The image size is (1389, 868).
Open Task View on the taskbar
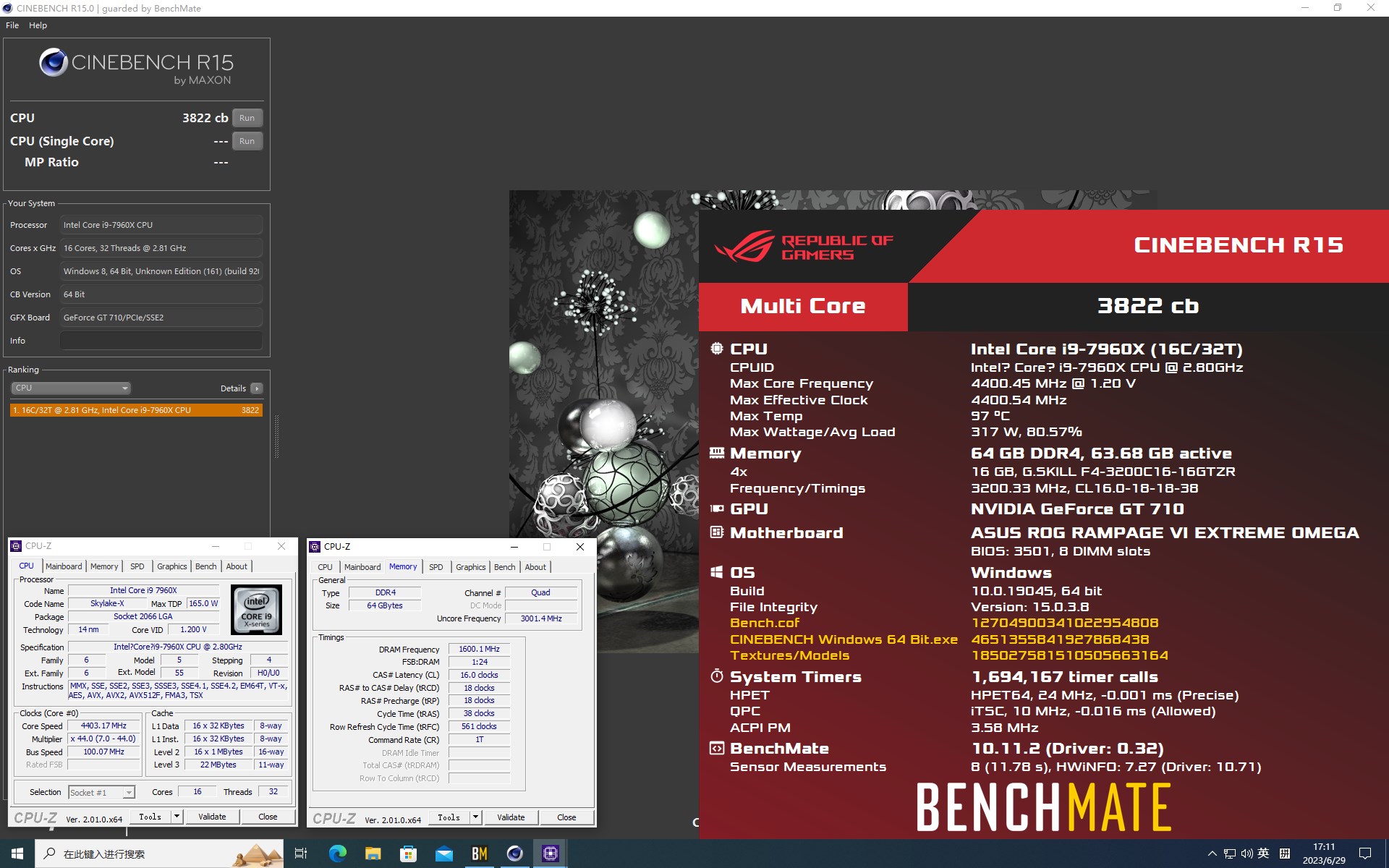(x=301, y=854)
